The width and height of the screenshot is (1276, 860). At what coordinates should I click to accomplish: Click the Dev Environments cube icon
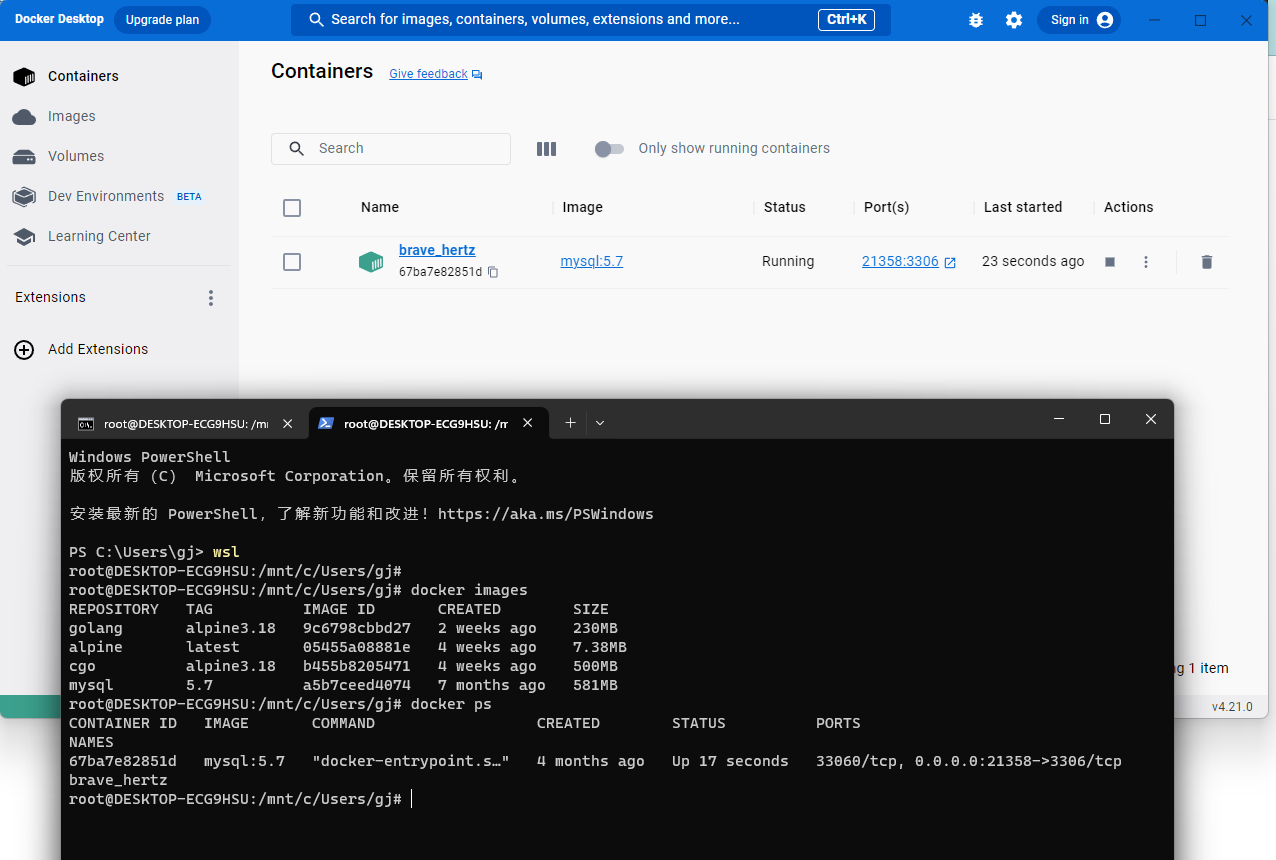coord(24,197)
